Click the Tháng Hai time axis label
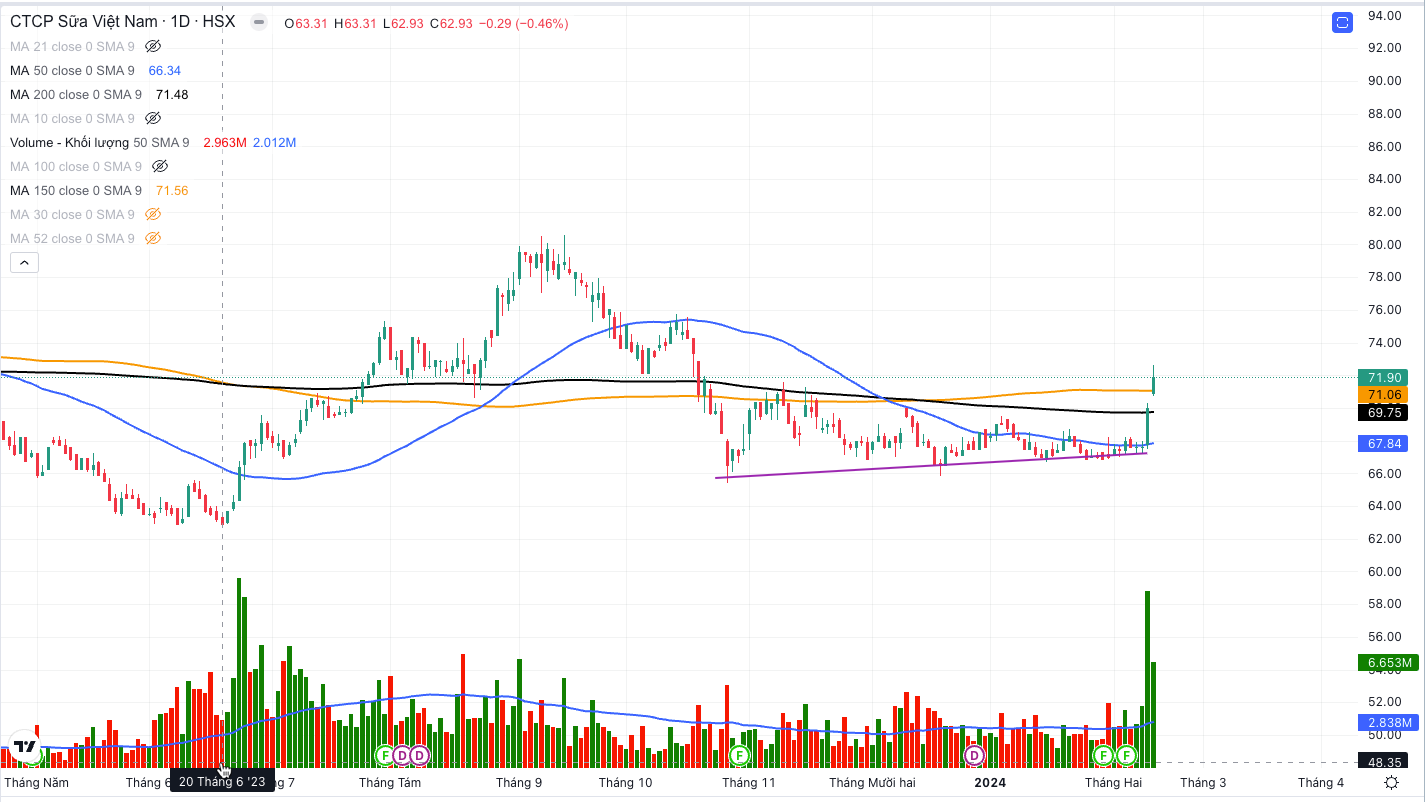The width and height of the screenshot is (1425, 802). [1113, 782]
